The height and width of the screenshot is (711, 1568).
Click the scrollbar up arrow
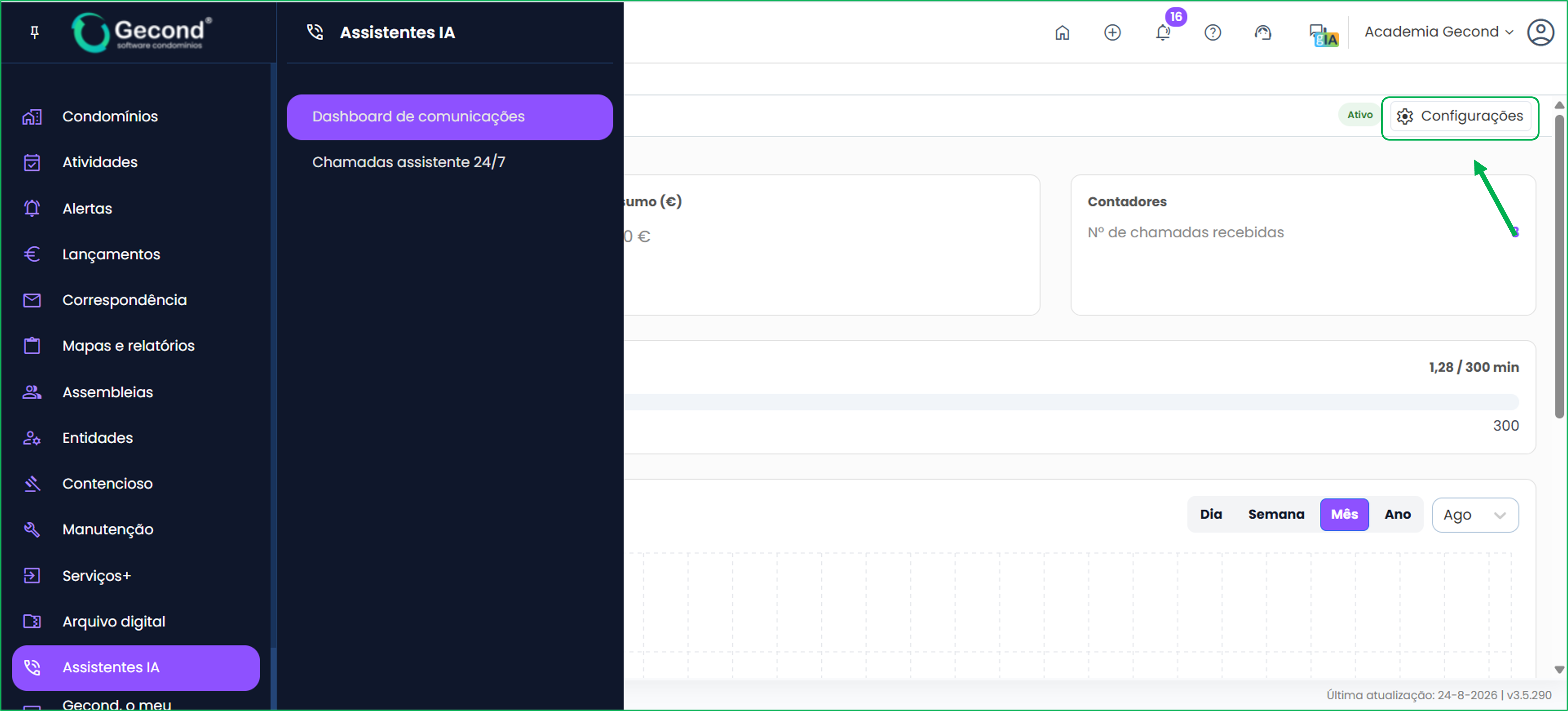click(1559, 105)
